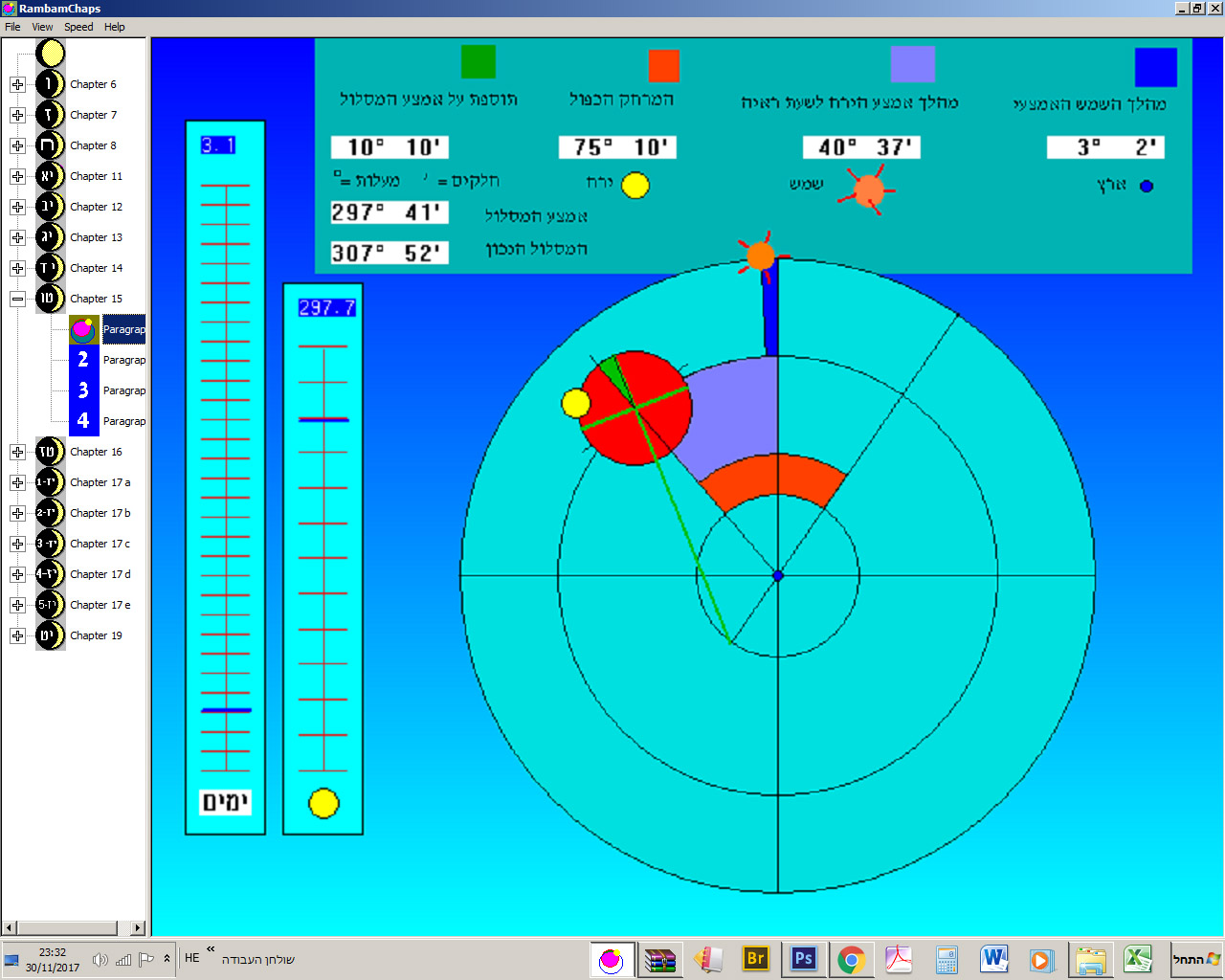Image resolution: width=1225 pixels, height=980 pixels.
Task: Select the Chapter 13 tree icon
Action: [x=50, y=237]
